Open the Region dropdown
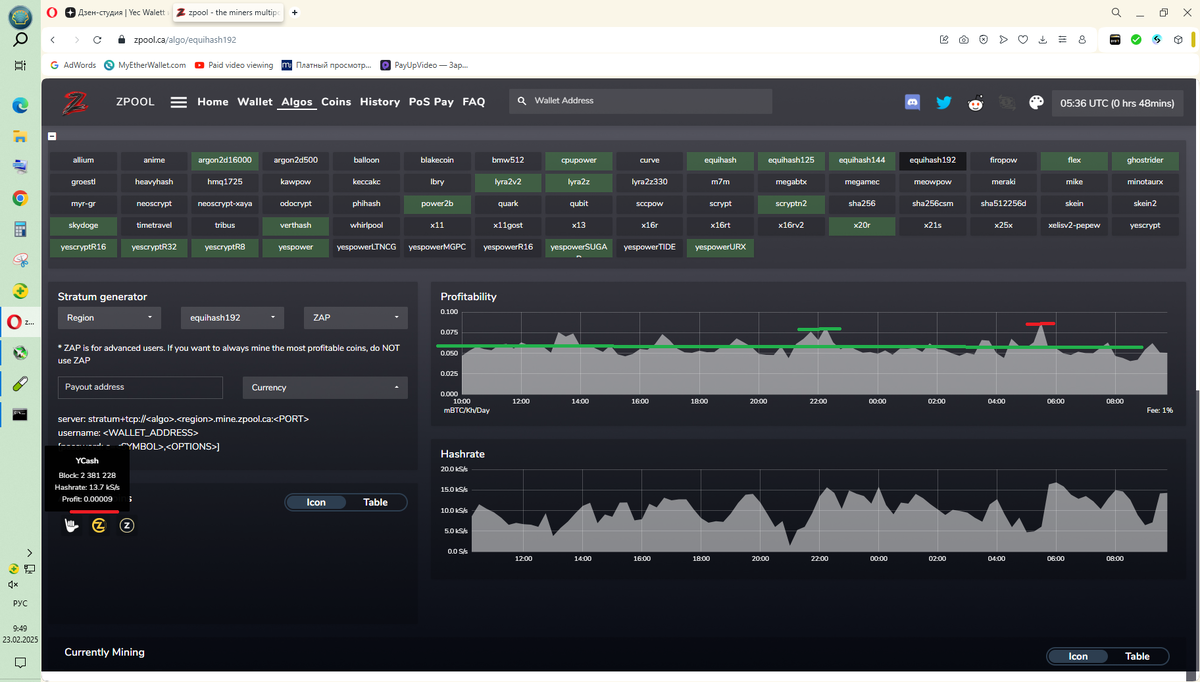The height and width of the screenshot is (682, 1200). (x=109, y=317)
